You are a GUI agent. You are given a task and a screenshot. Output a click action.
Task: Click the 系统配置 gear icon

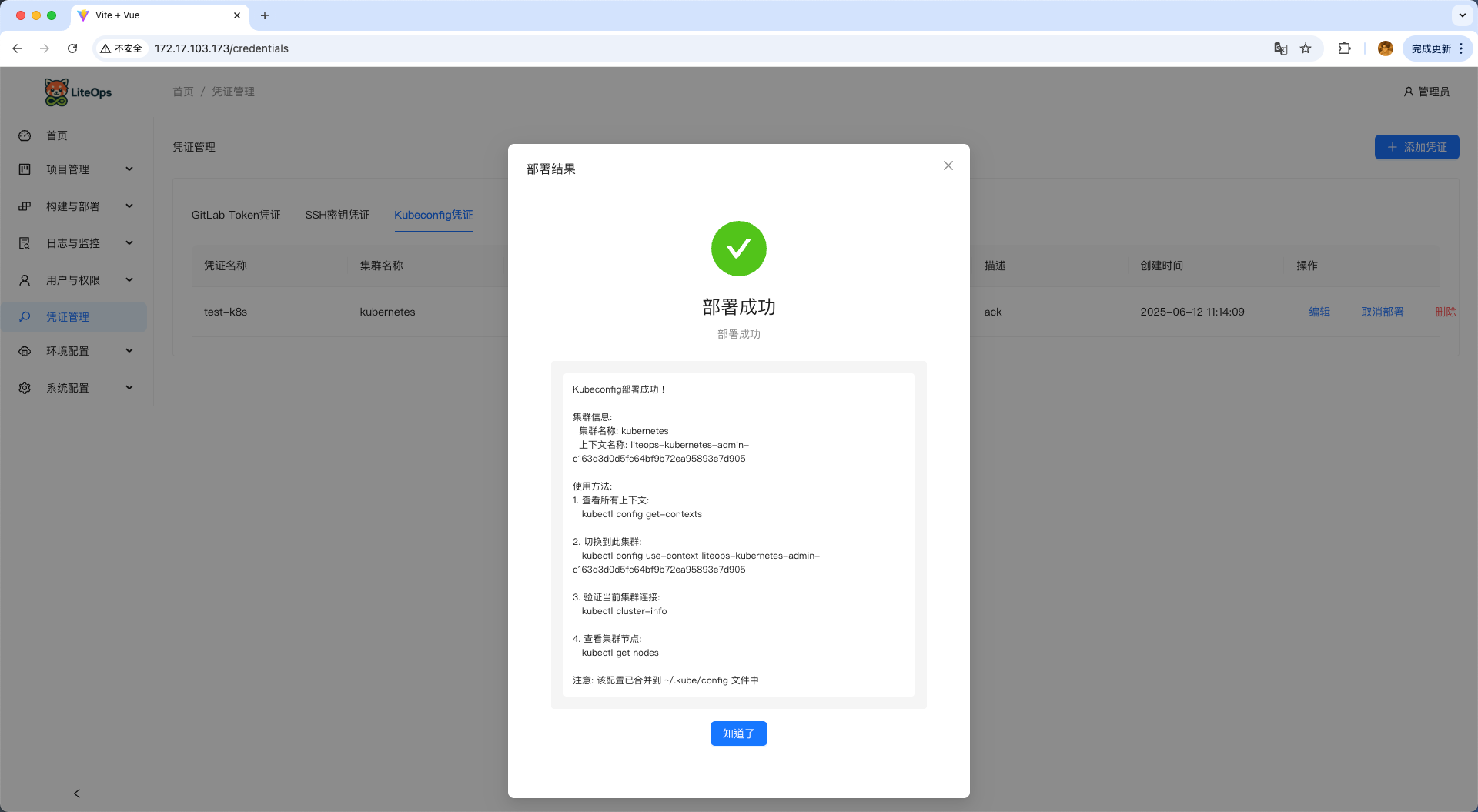click(x=25, y=388)
